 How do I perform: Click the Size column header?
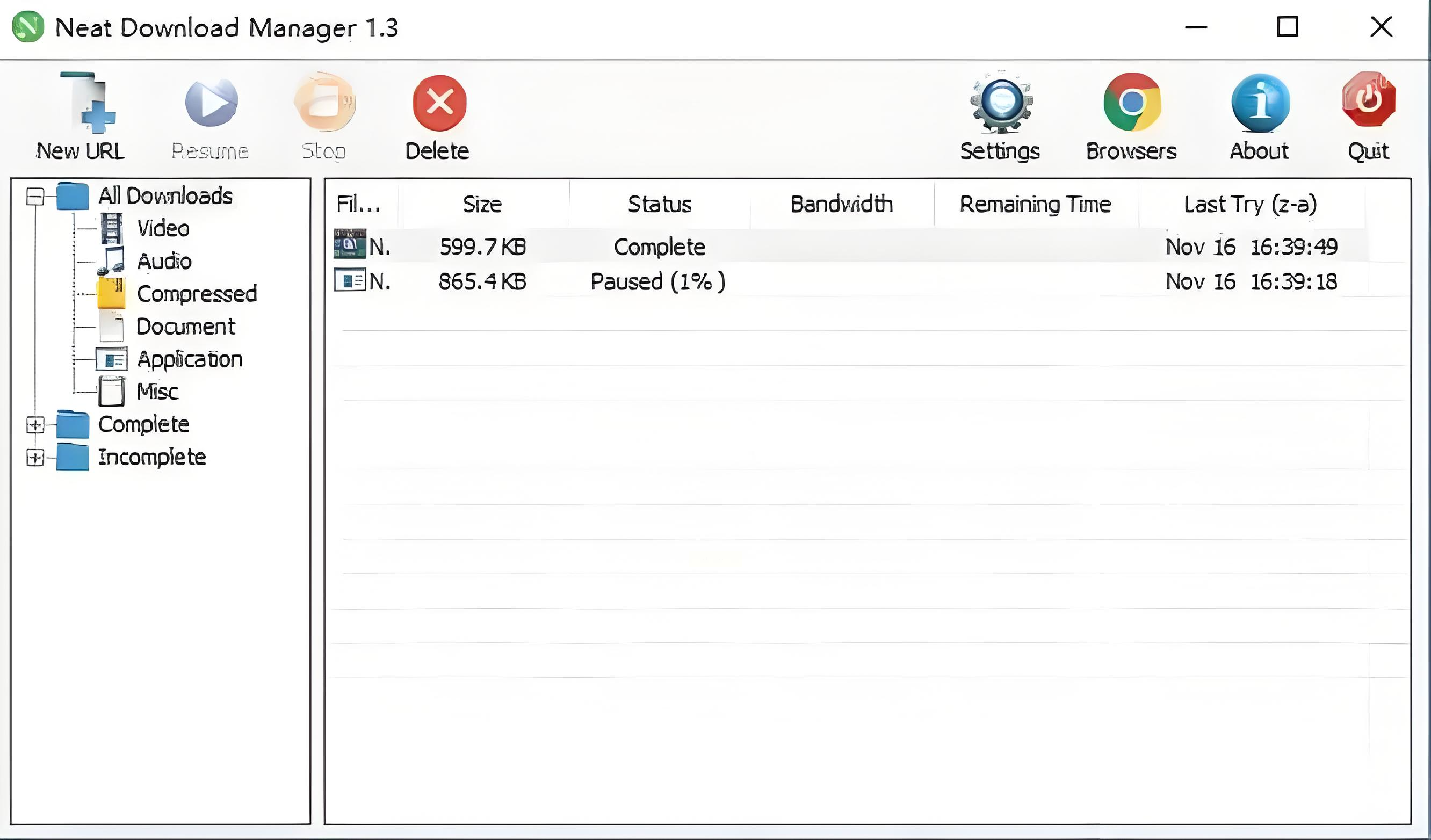coord(482,205)
